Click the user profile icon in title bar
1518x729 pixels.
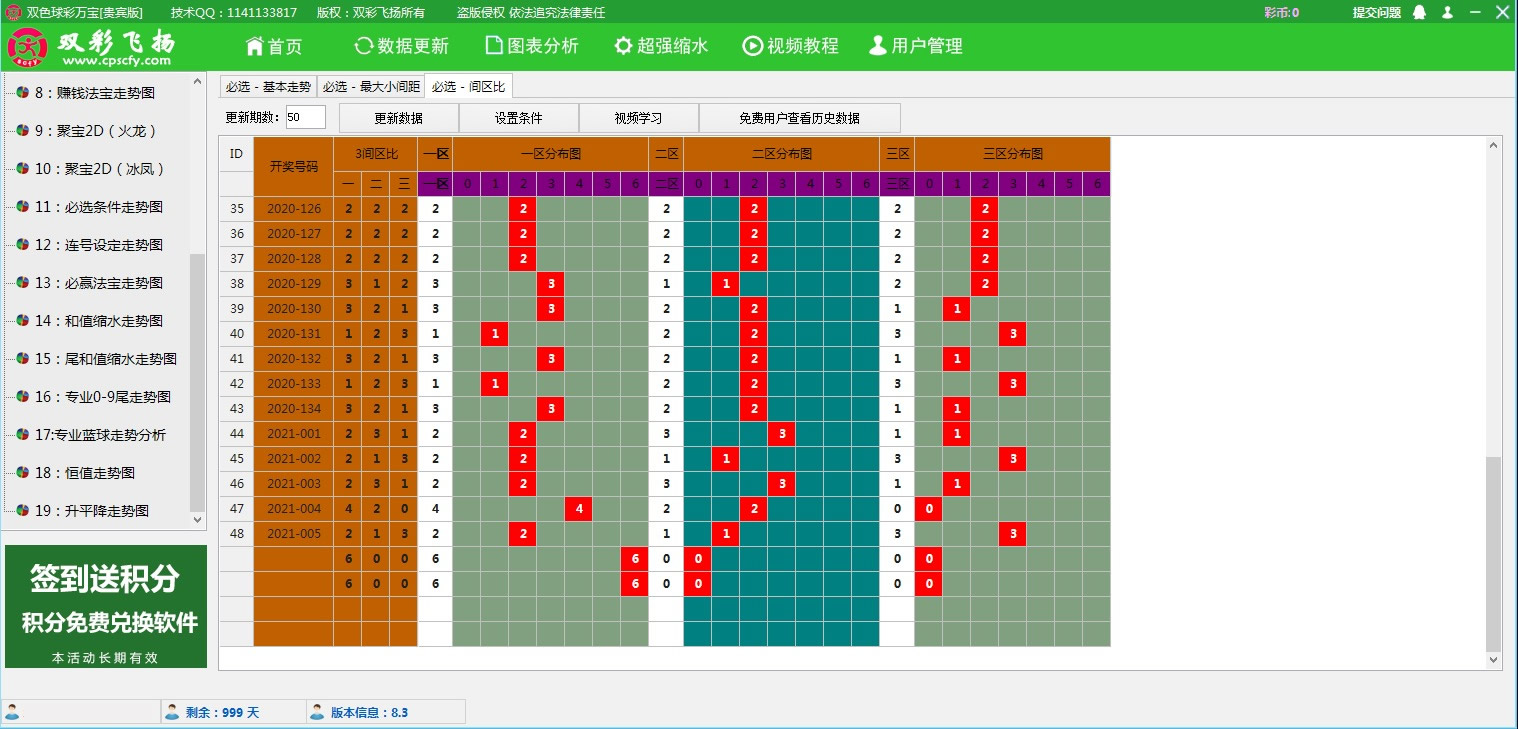click(x=1447, y=13)
